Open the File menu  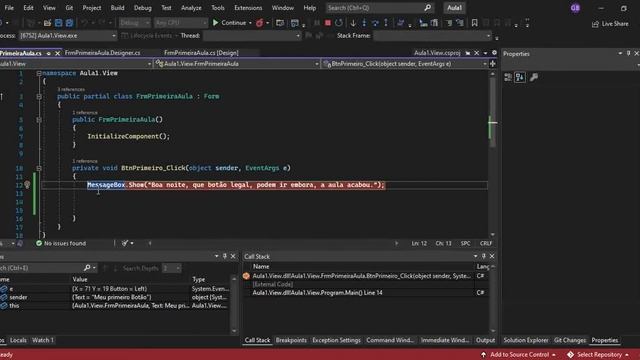coord(9,8)
